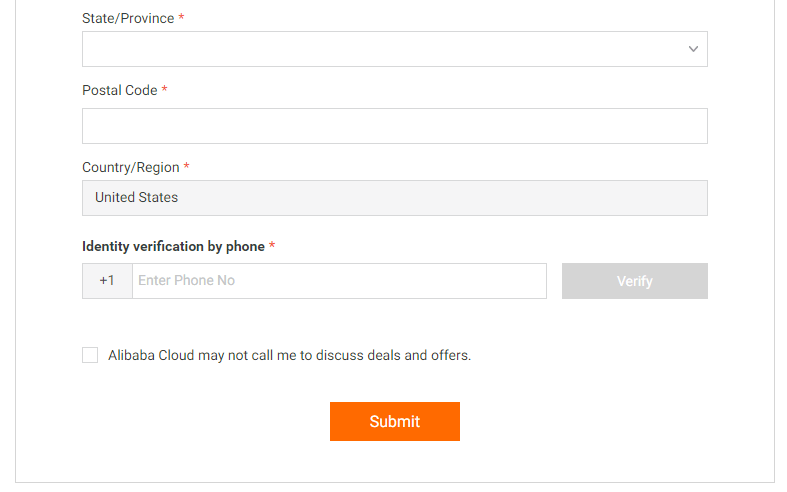
Task: Click the 'United States' country text
Action: tap(136, 198)
